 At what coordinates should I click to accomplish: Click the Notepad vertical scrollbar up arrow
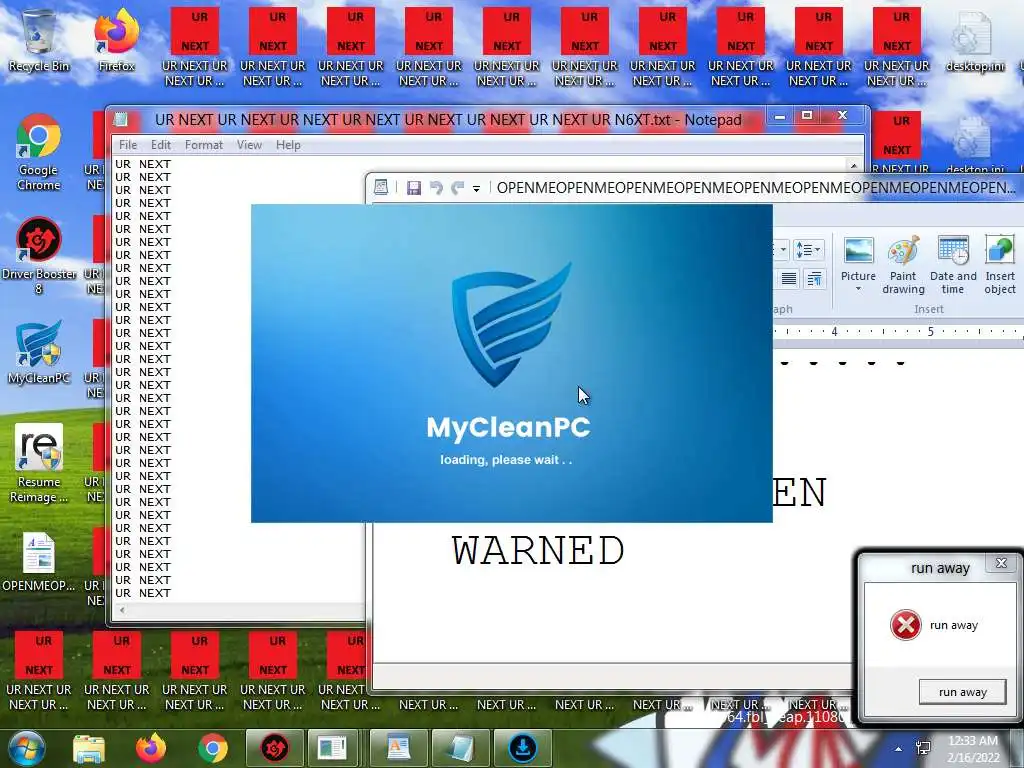(854, 165)
